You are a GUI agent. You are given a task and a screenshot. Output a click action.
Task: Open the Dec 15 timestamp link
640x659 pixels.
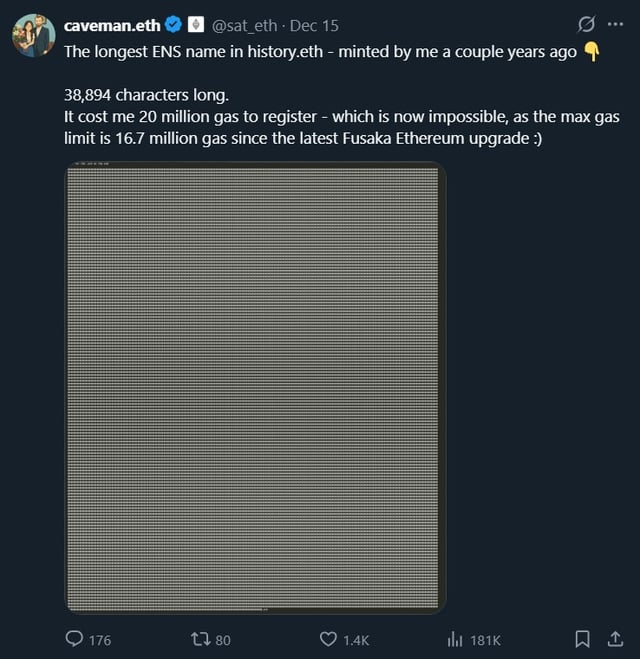tap(314, 26)
